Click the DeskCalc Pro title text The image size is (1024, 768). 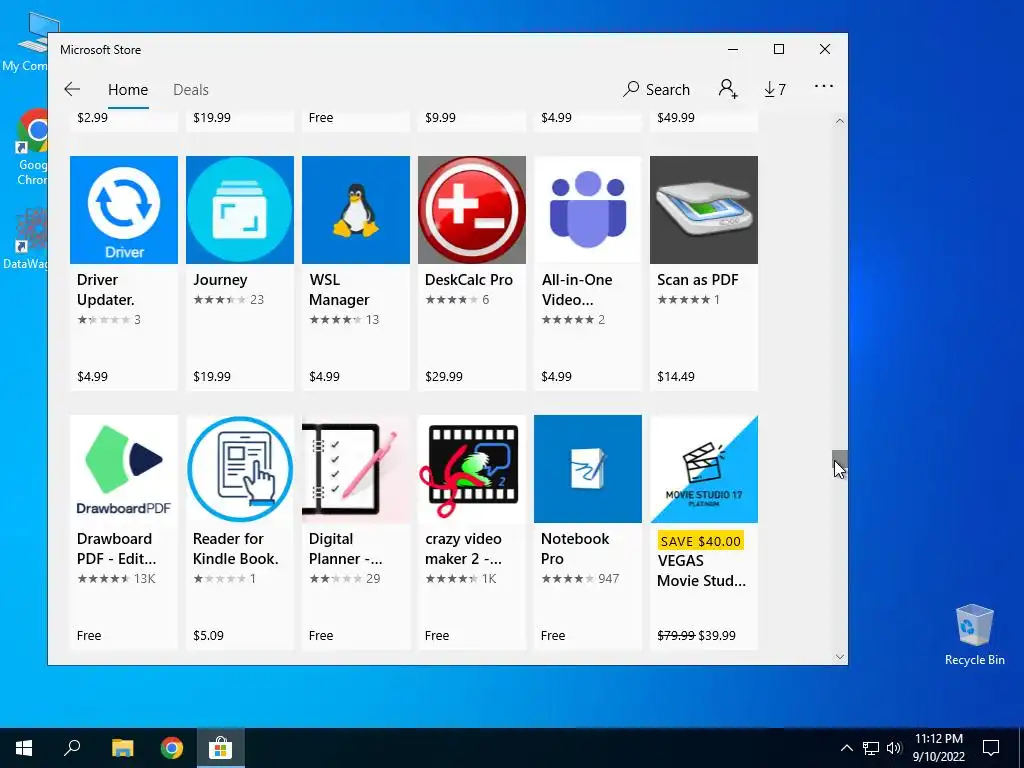(x=469, y=280)
